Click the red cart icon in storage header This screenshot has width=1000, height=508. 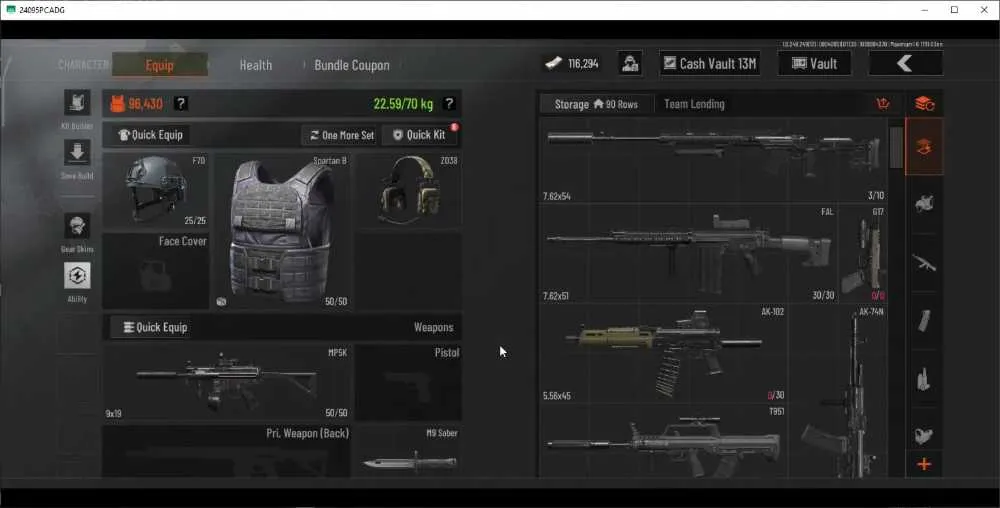(x=883, y=103)
